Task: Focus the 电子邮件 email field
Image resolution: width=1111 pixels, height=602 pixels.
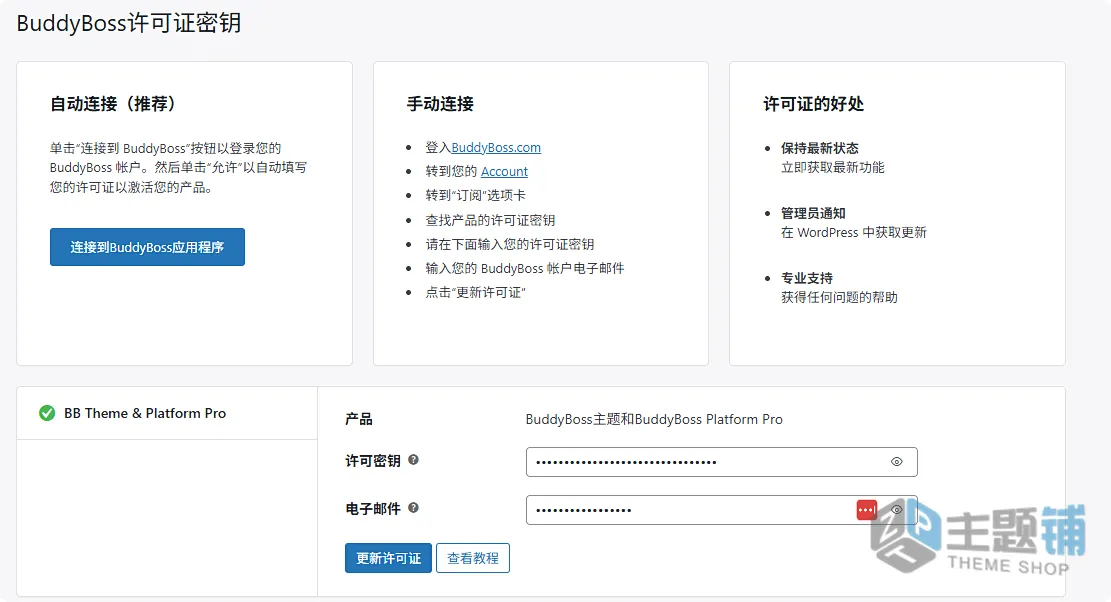Action: (721, 510)
